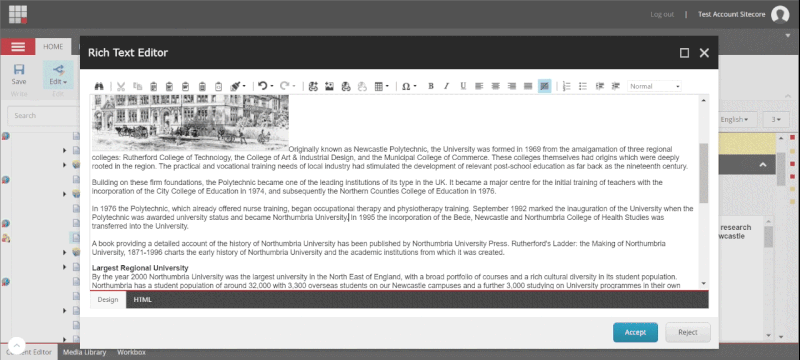Open the symbol dropdown arrow

(415, 87)
